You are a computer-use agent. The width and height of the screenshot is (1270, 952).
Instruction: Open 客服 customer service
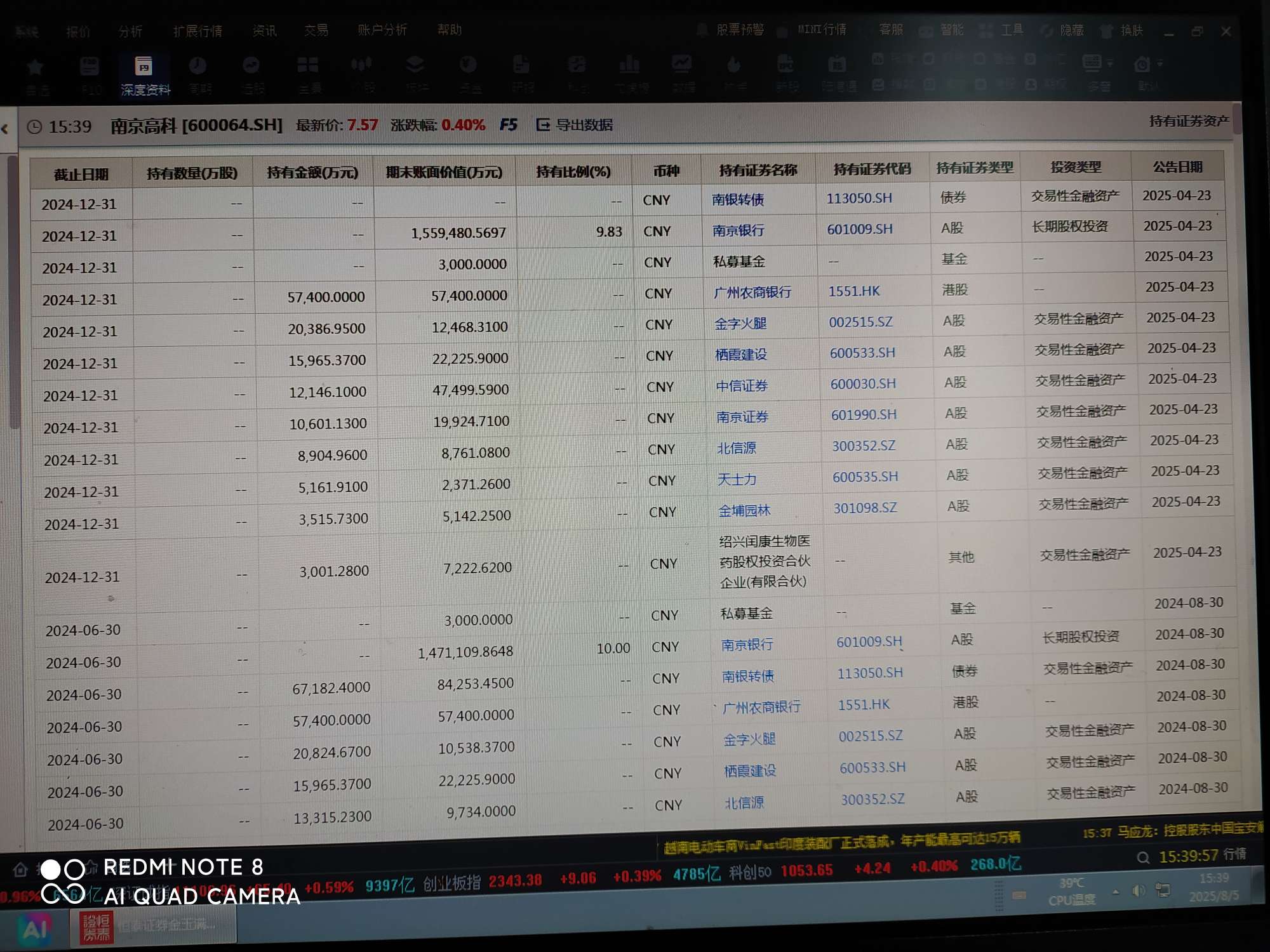pyautogui.click(x=891, y=29)
